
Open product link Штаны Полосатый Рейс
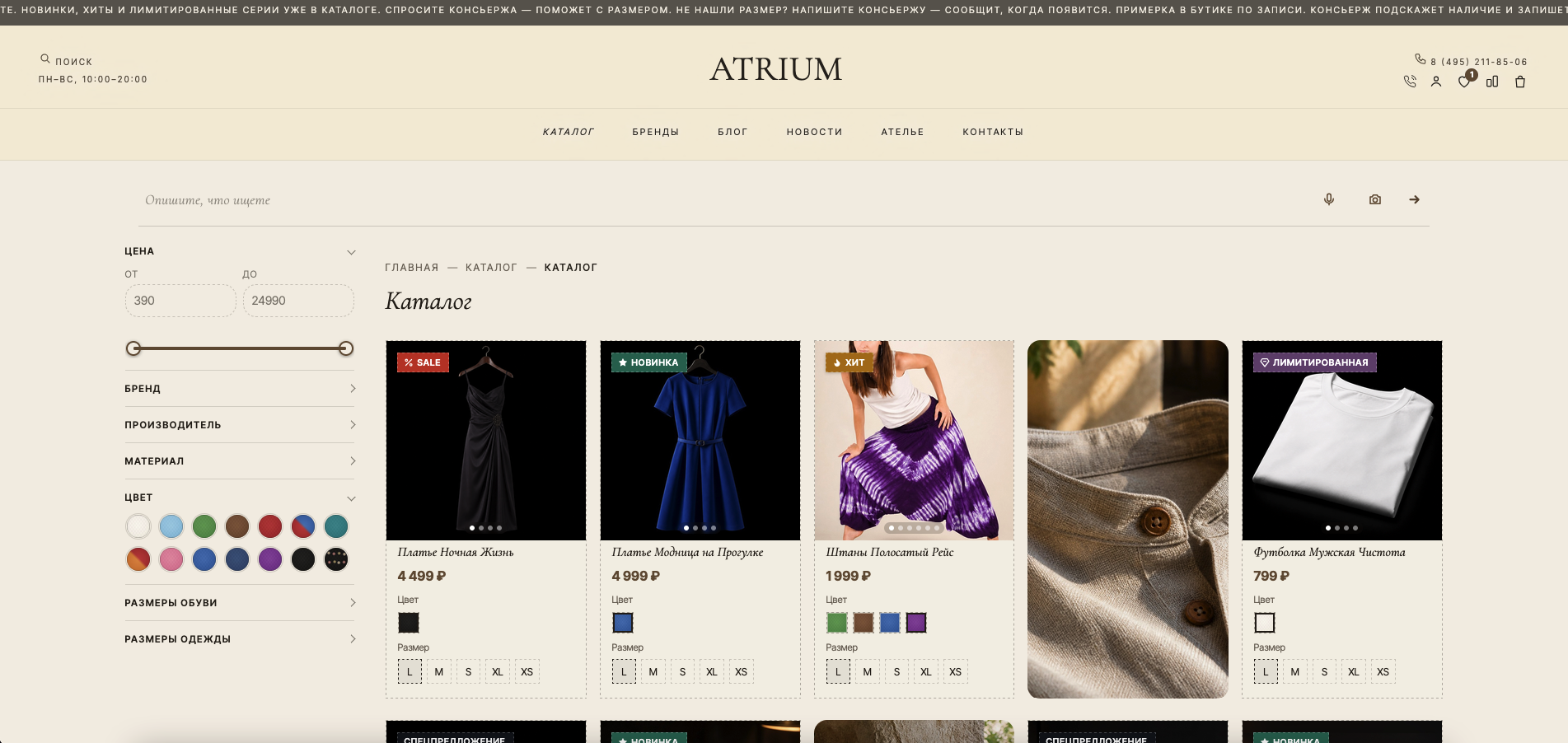[x=890, y=553]
